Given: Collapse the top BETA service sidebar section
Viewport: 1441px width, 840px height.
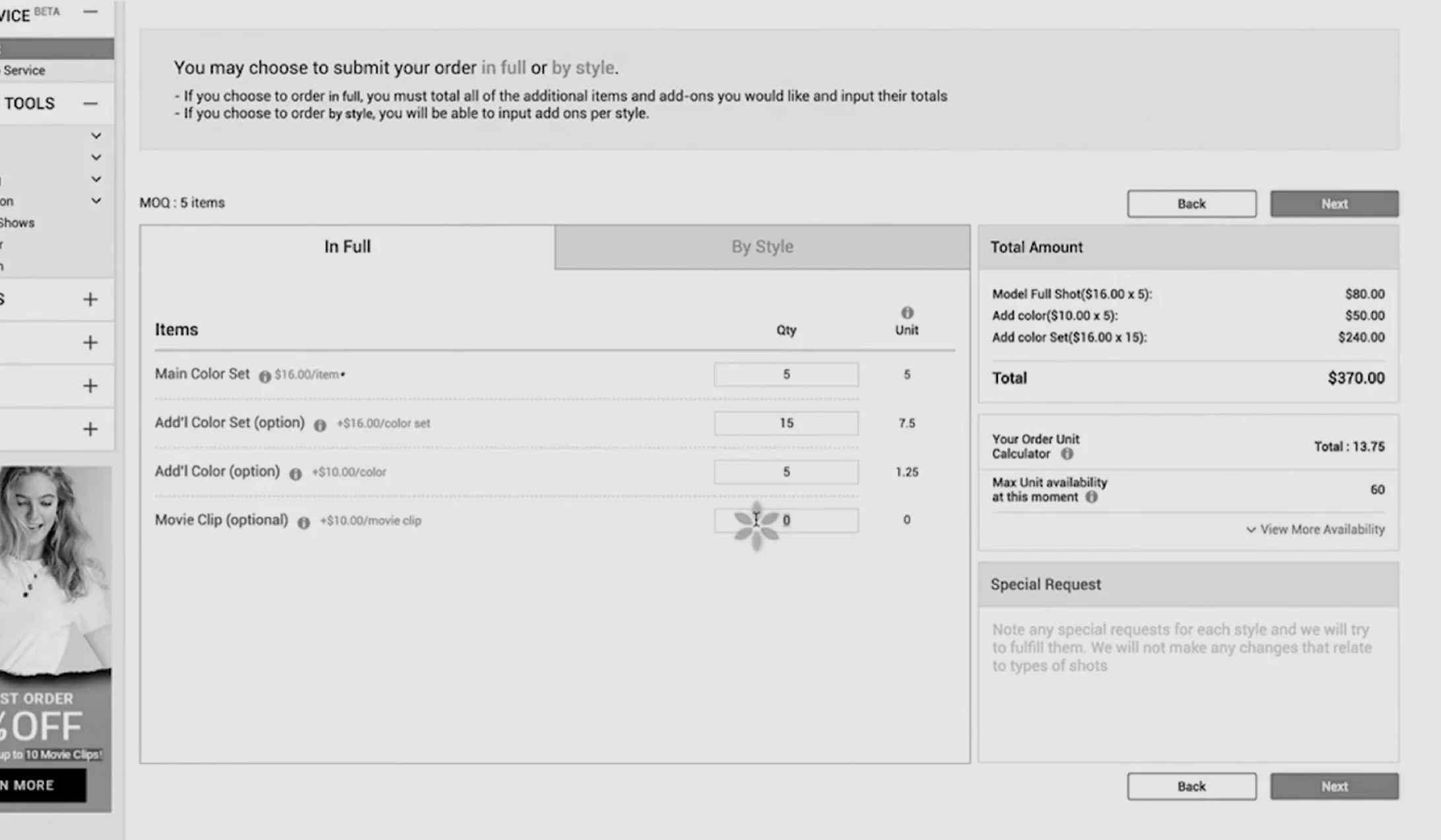Looking at the screenshot, I should coord(90,12).
